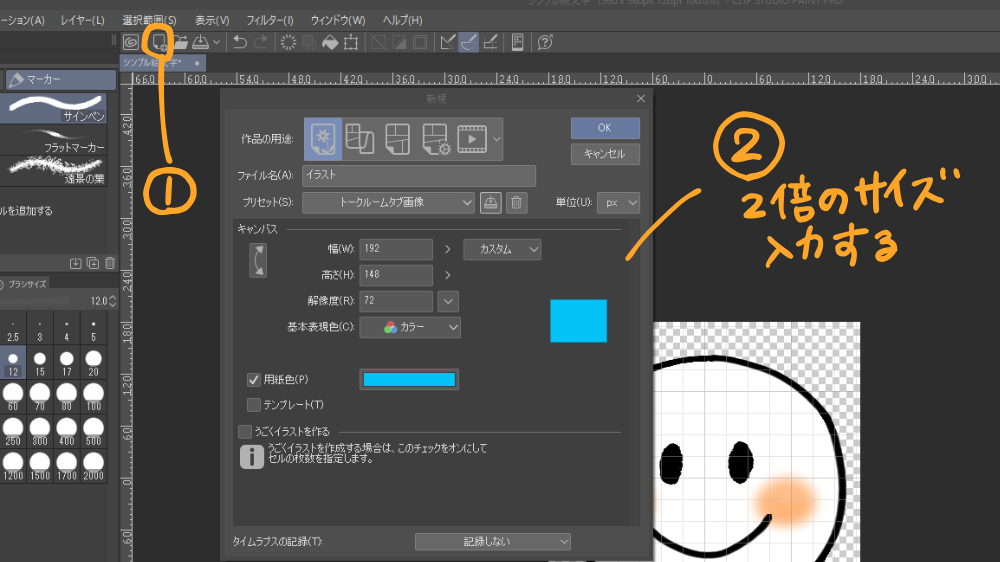Image resolution: width=1000 pixels, height=562 pixels.
Task: Click the Show selection border toolbar icon
Action: 420,42
